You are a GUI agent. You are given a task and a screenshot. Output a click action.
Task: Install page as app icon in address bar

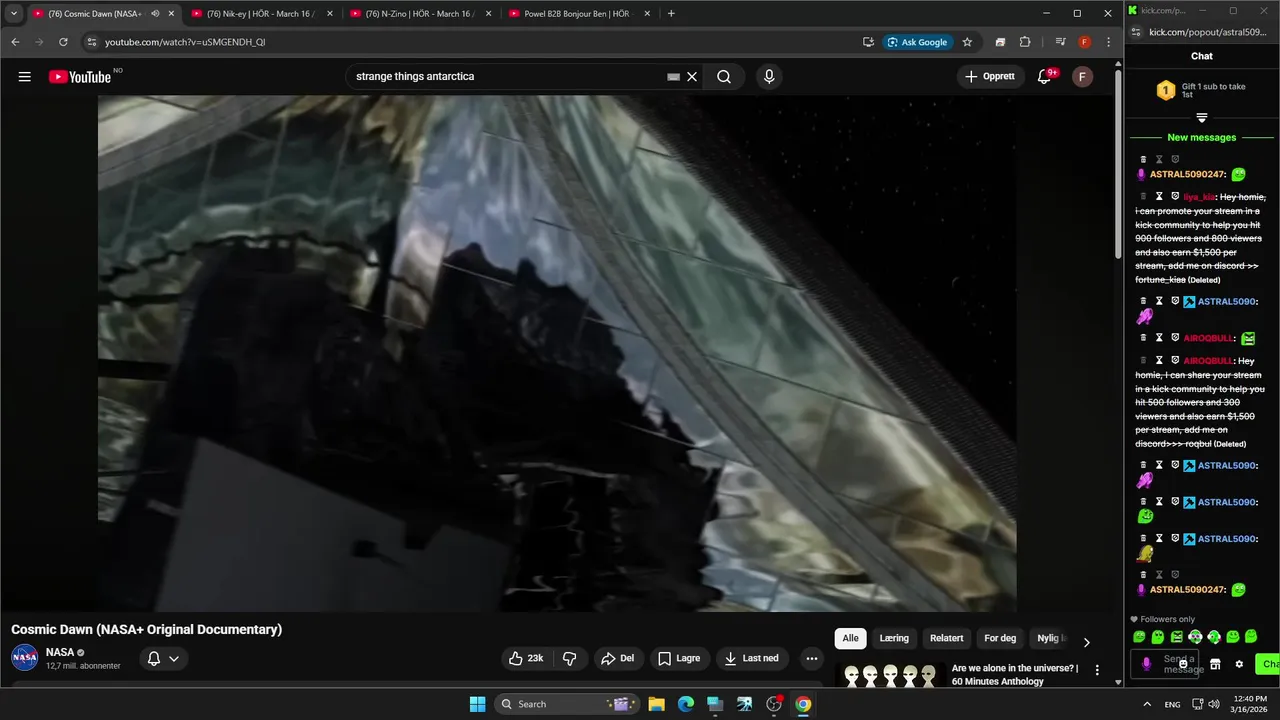(x=868, y=42)
